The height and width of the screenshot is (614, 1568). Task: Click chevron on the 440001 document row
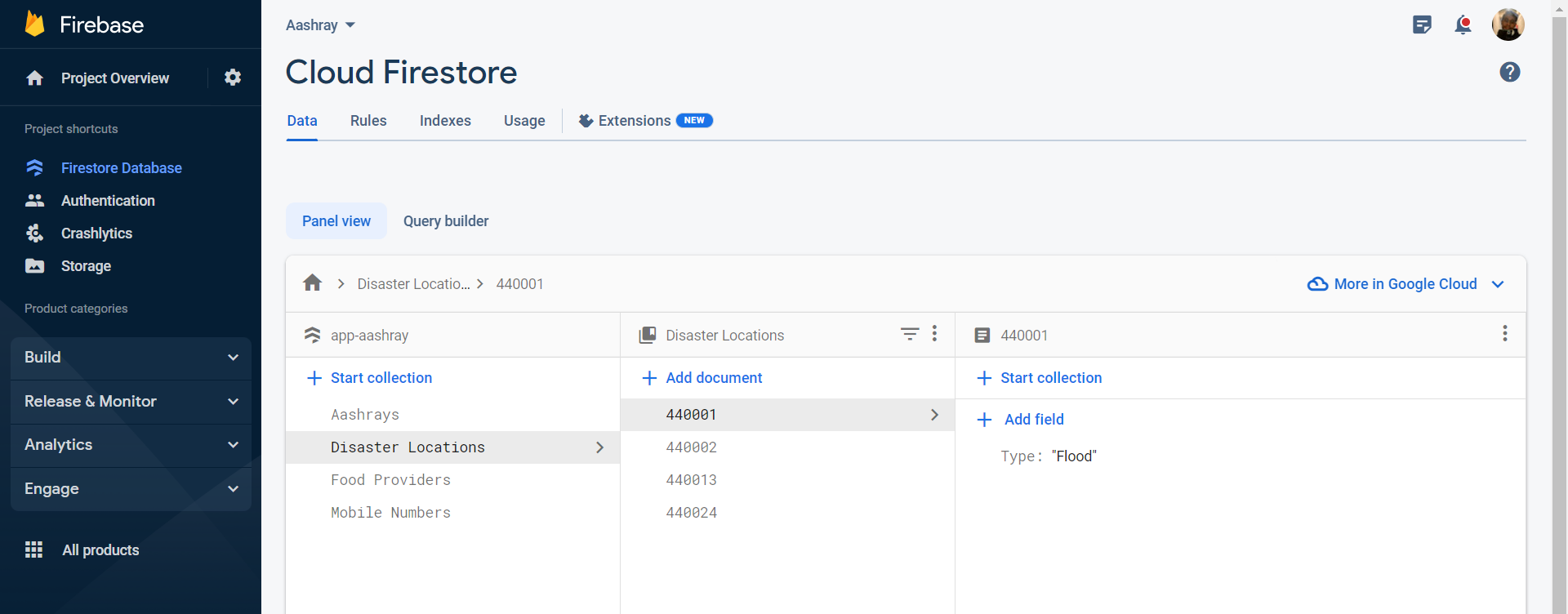(x=934, y=415)
